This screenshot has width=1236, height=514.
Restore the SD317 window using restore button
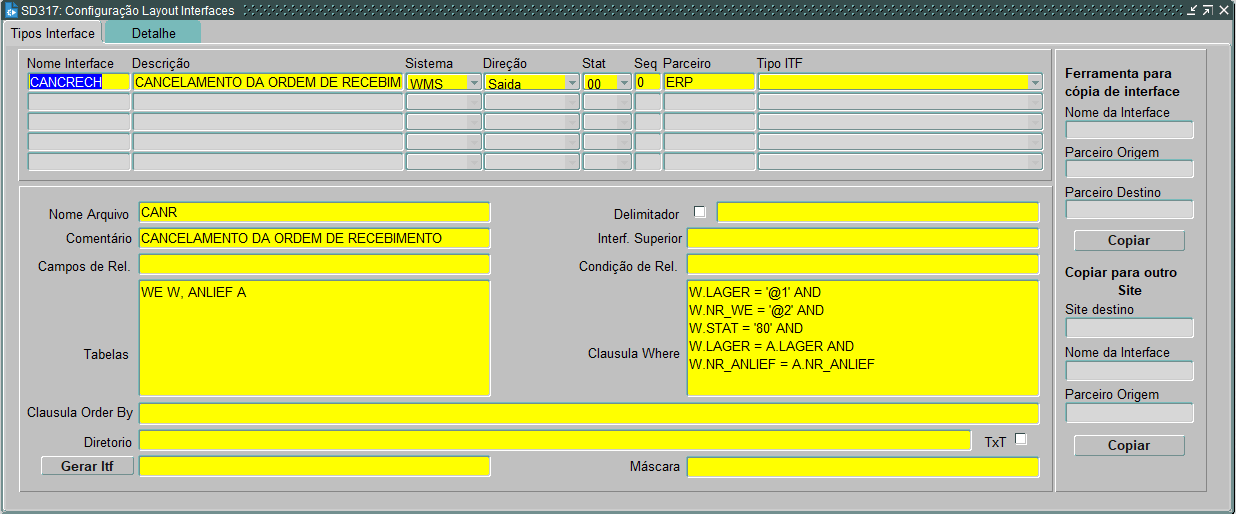click(1208, 10)
